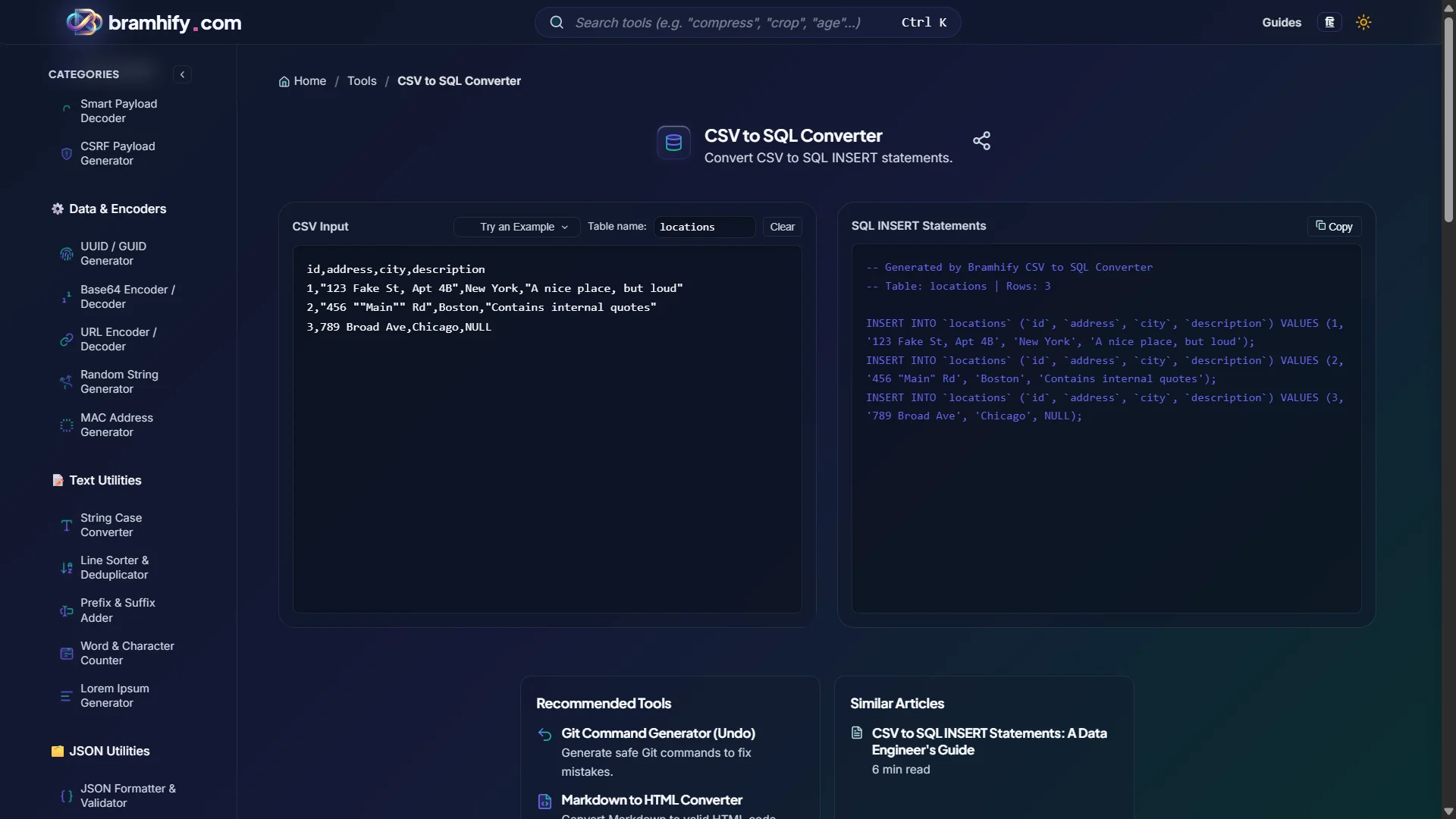Click the URL Encoder / Decoder link icon

point(67,339)
